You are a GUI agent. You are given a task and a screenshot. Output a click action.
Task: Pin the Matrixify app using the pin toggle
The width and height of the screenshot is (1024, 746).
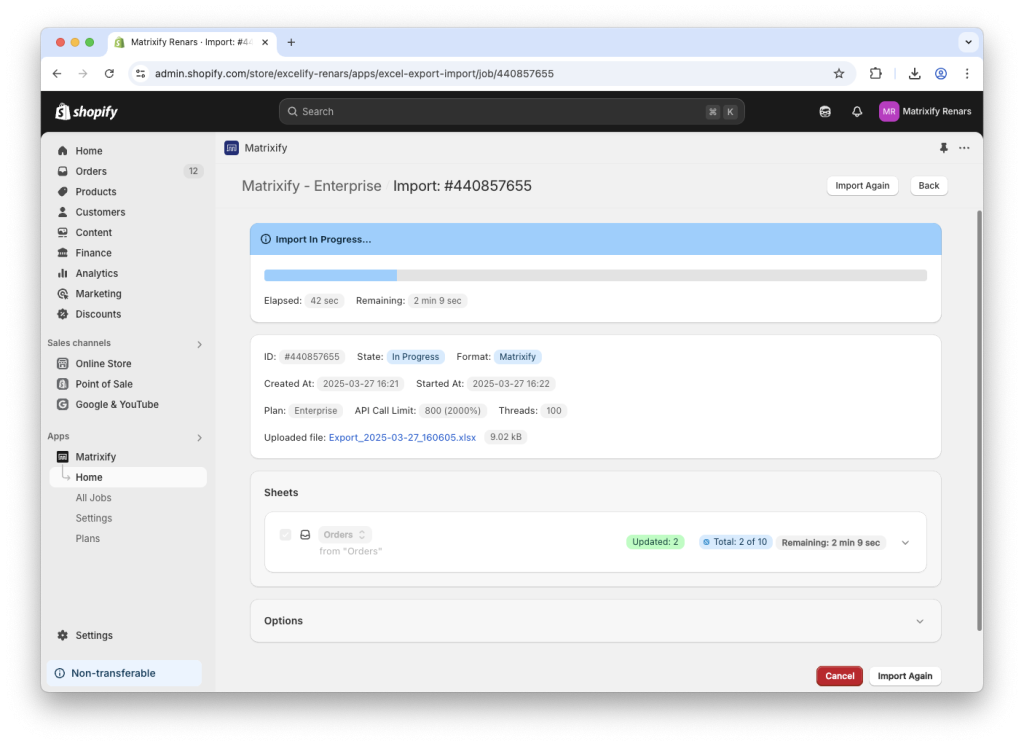pyautogui.click(x=942, y=147)
